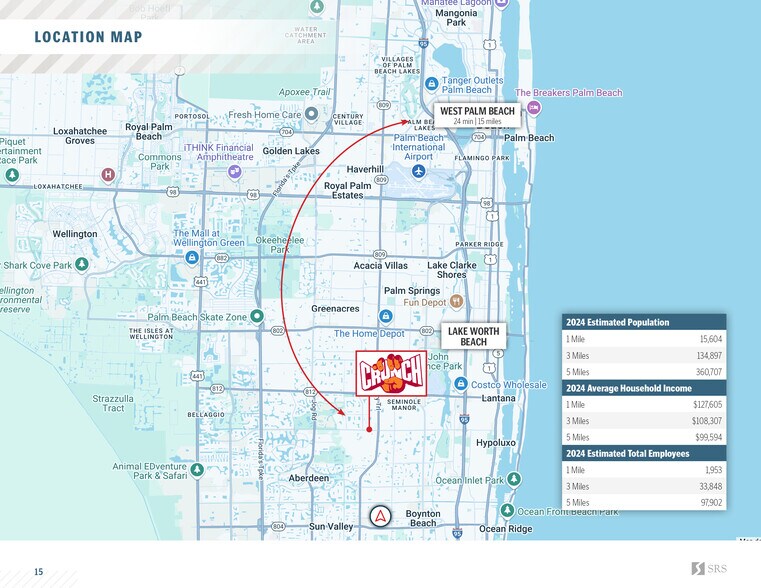Click the Lake Clarke Shores label

coord(452,270)
